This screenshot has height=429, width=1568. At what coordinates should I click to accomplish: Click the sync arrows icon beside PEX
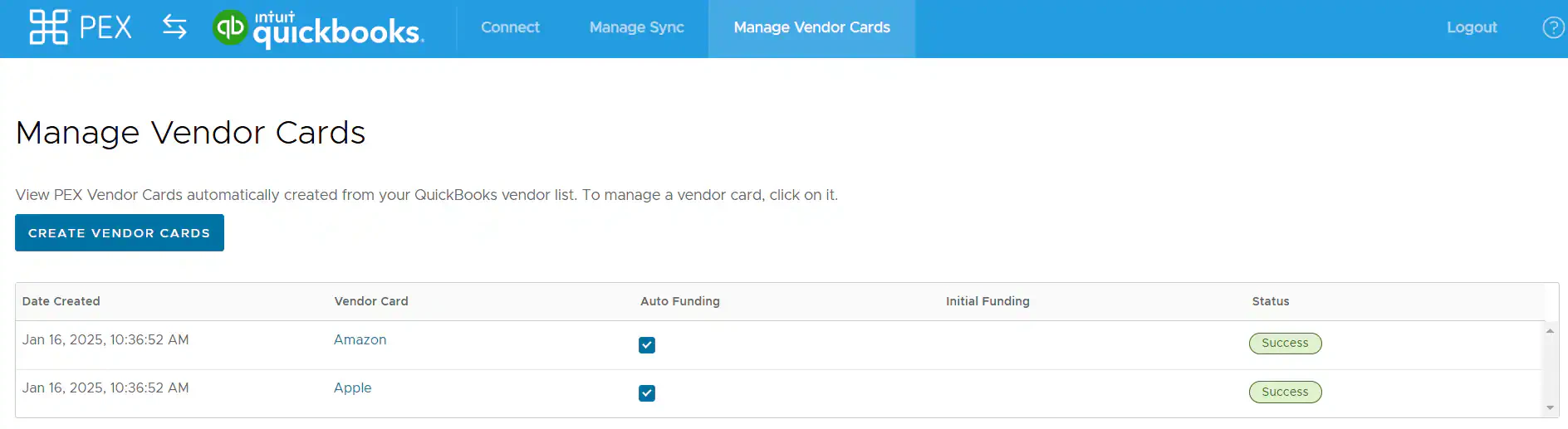coord(174,27)
